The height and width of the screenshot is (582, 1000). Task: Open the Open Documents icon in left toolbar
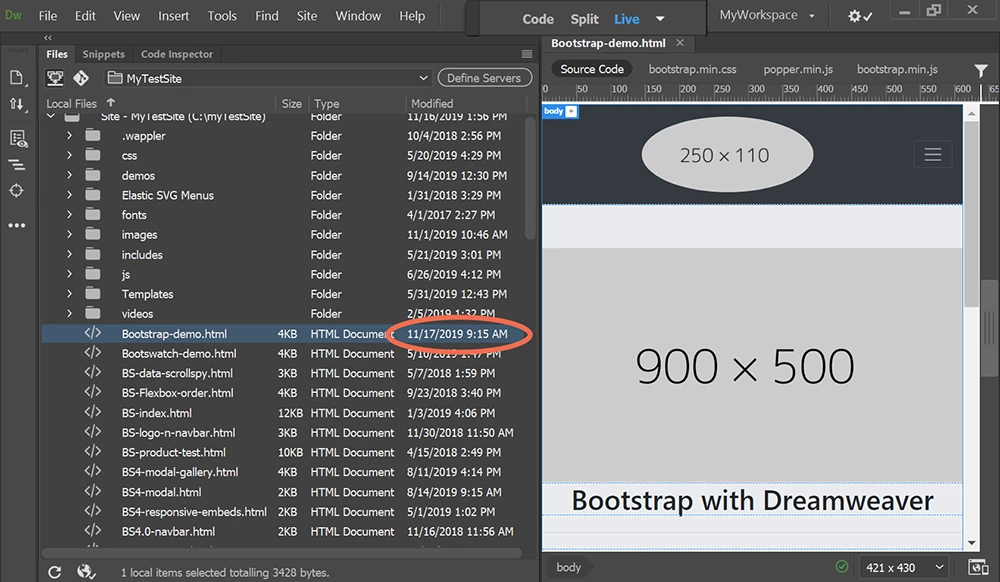point(16,78)
